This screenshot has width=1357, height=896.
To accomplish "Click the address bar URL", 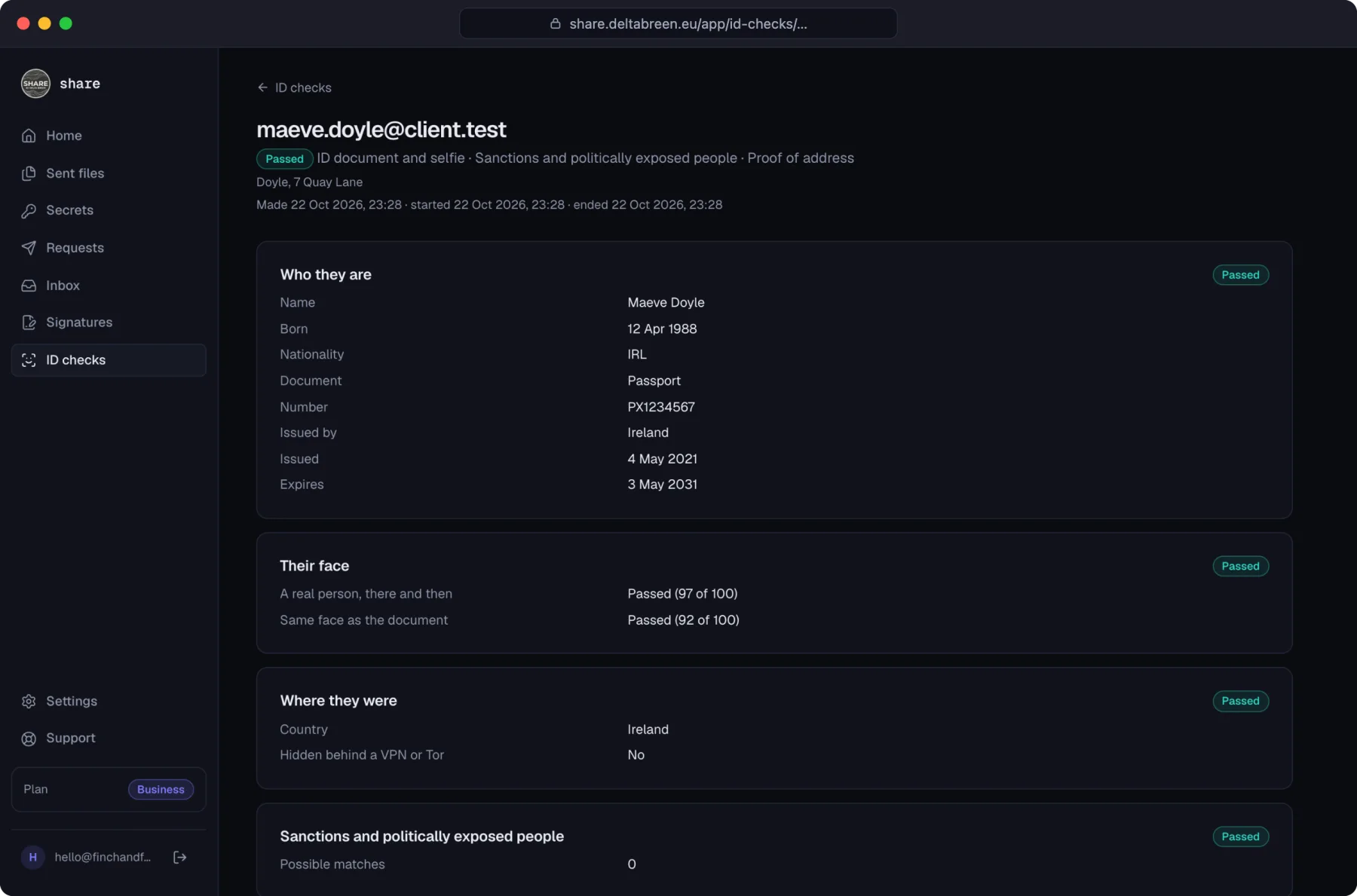I will (688, 24).
